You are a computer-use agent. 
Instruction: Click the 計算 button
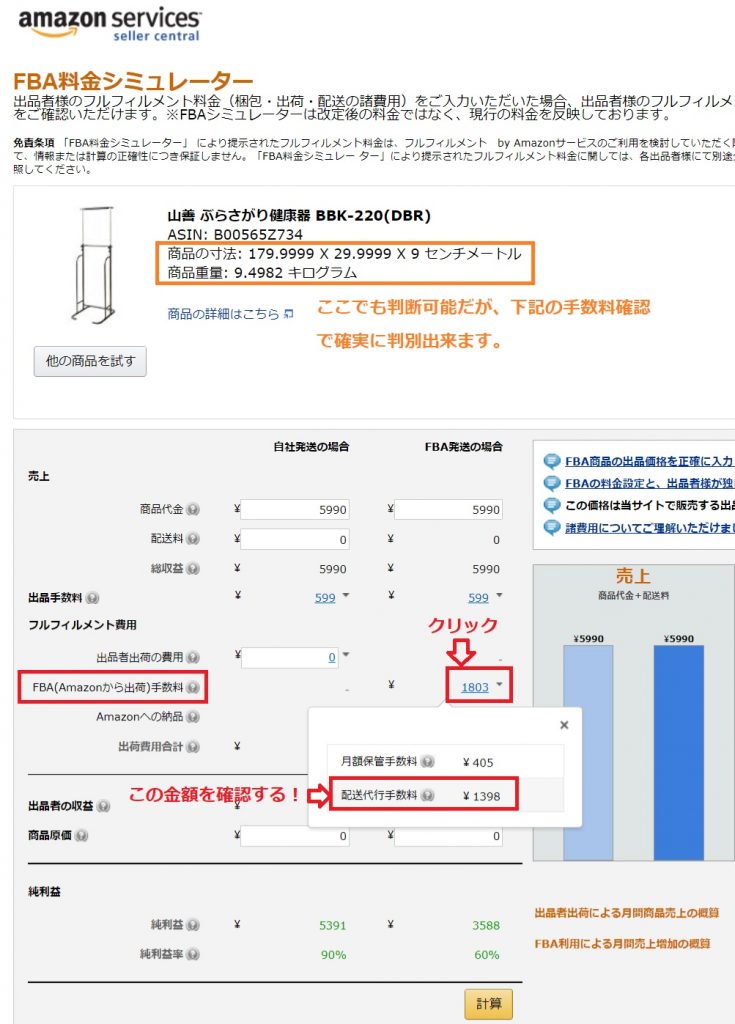pyautogui.click(x=489, y=1004)
